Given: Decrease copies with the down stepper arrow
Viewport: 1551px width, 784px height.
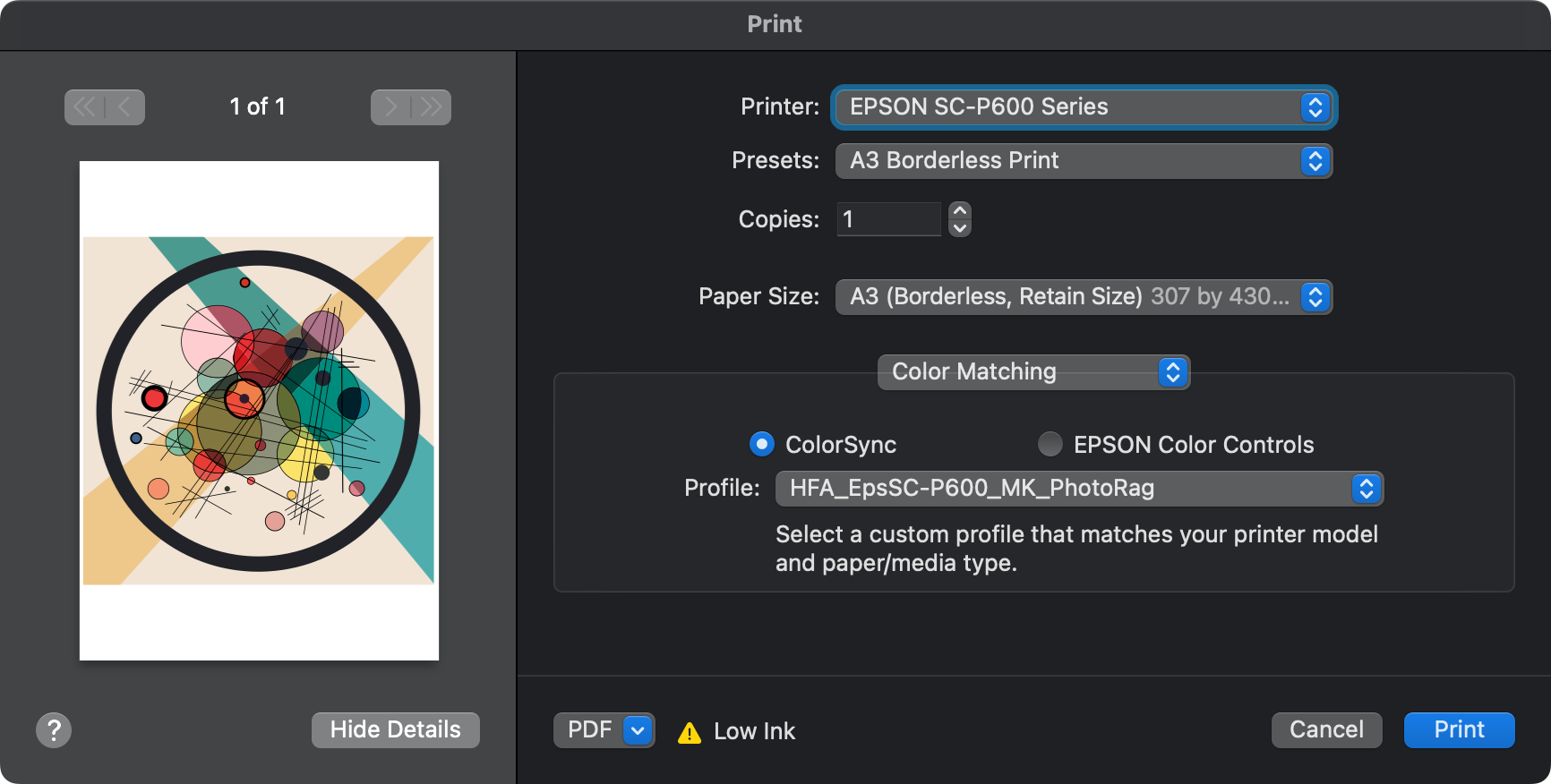Looking at the screenshot, I should 960,227.
